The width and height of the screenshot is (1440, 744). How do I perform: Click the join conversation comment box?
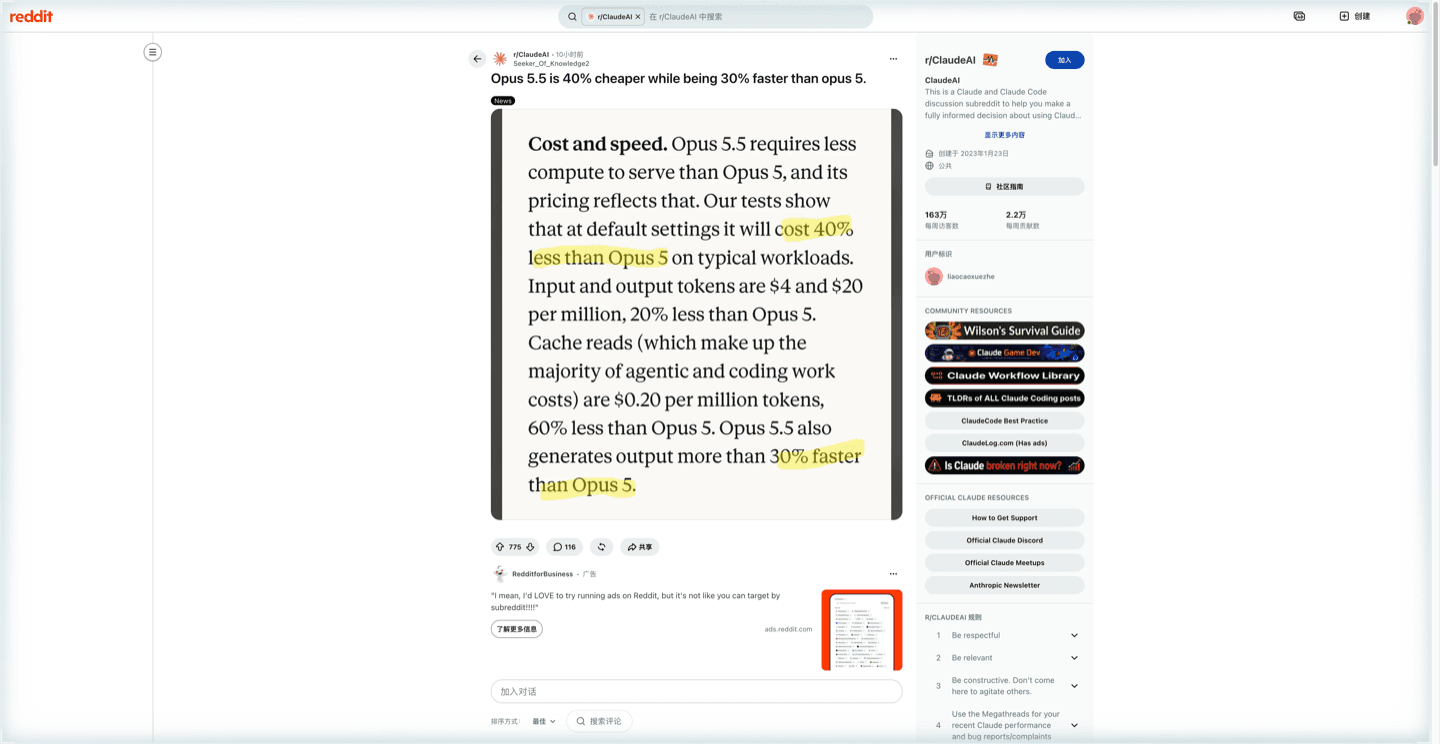(x=696, y=691)
